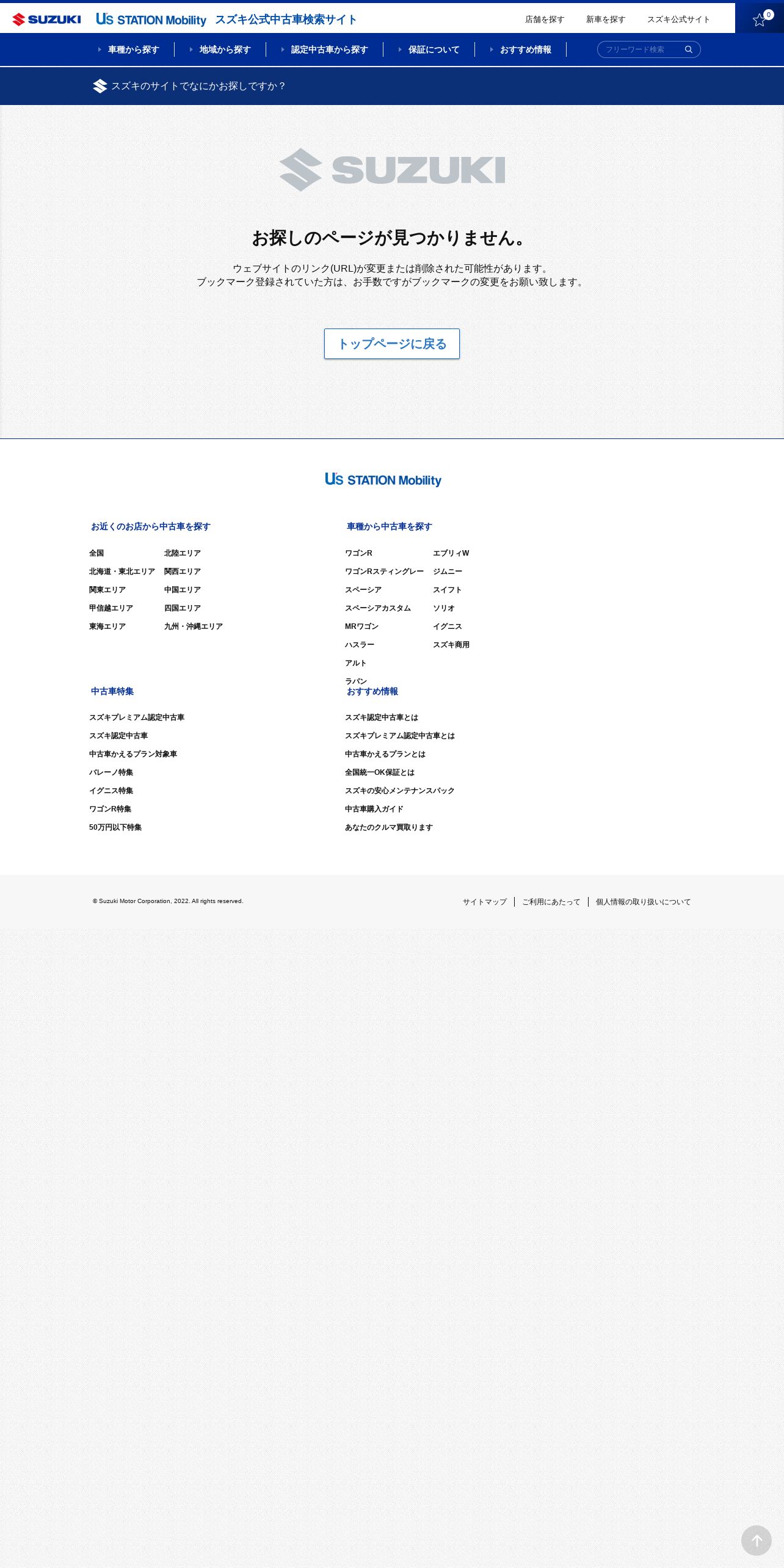Select 北海道・東北エリア link
Viewport: 784px width, 1568px height.
(x=122, y=572)
